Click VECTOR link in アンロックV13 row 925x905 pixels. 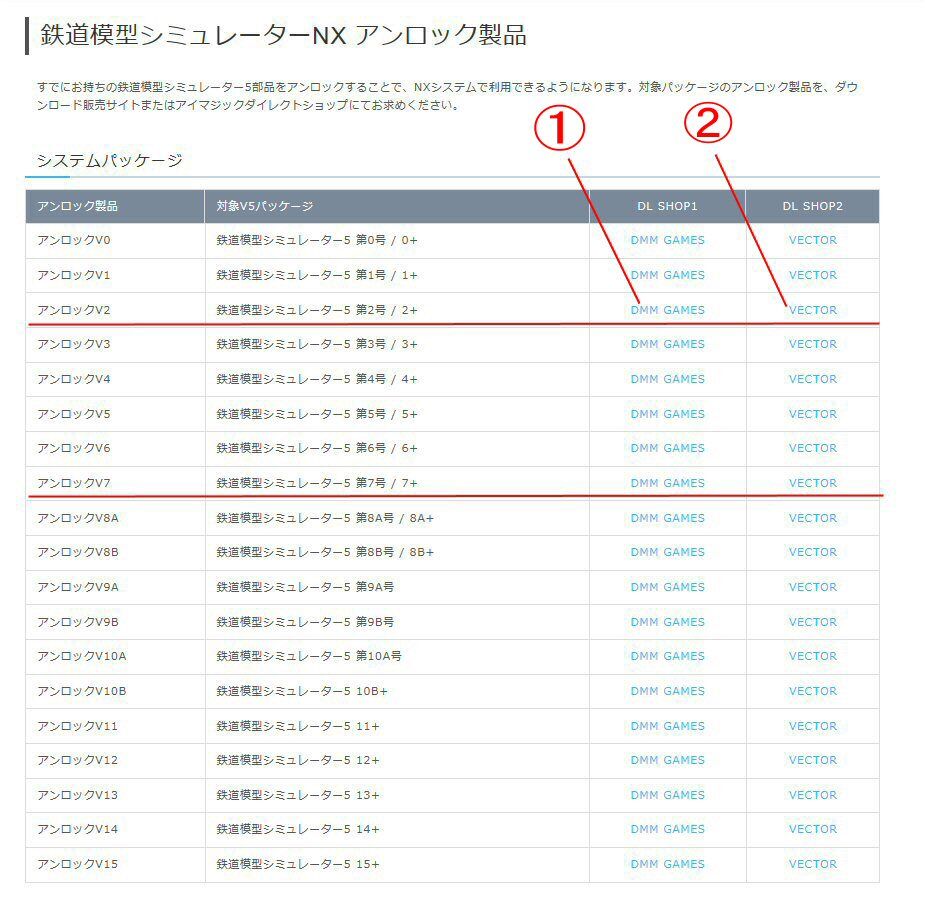pos(813,794)
